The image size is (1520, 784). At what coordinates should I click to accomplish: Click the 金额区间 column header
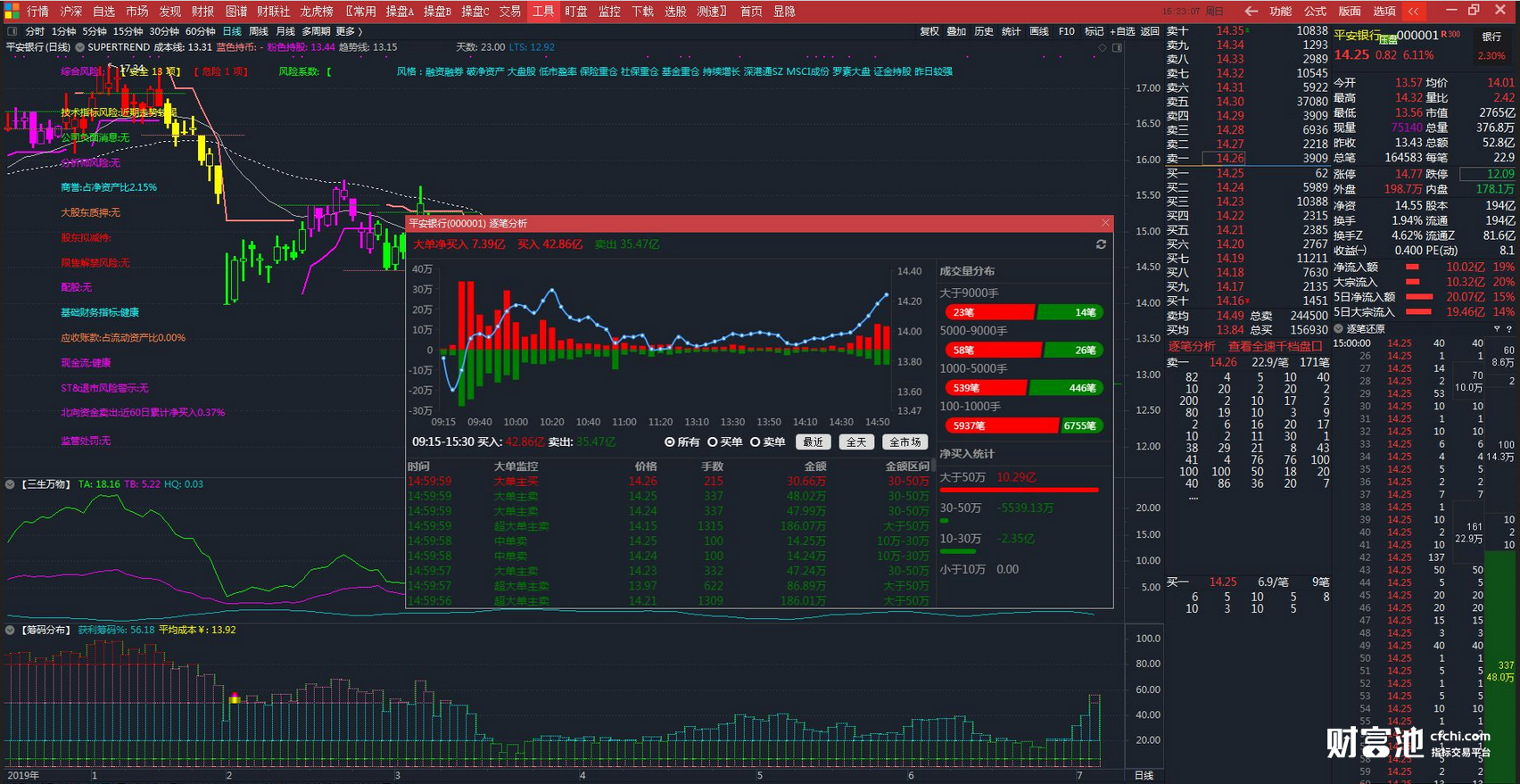[x=906, y=466]
